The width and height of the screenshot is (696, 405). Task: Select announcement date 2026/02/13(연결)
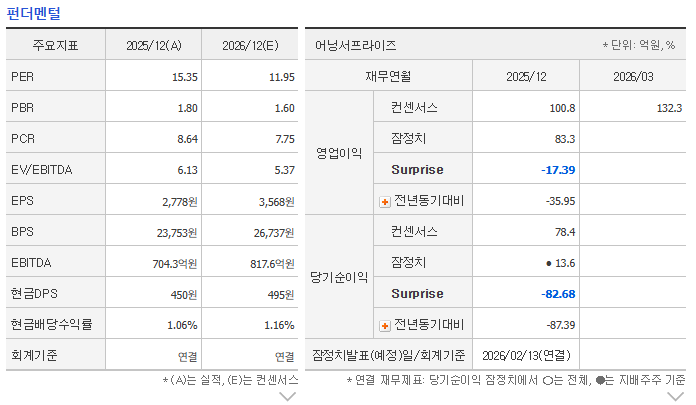coord(526,356)
